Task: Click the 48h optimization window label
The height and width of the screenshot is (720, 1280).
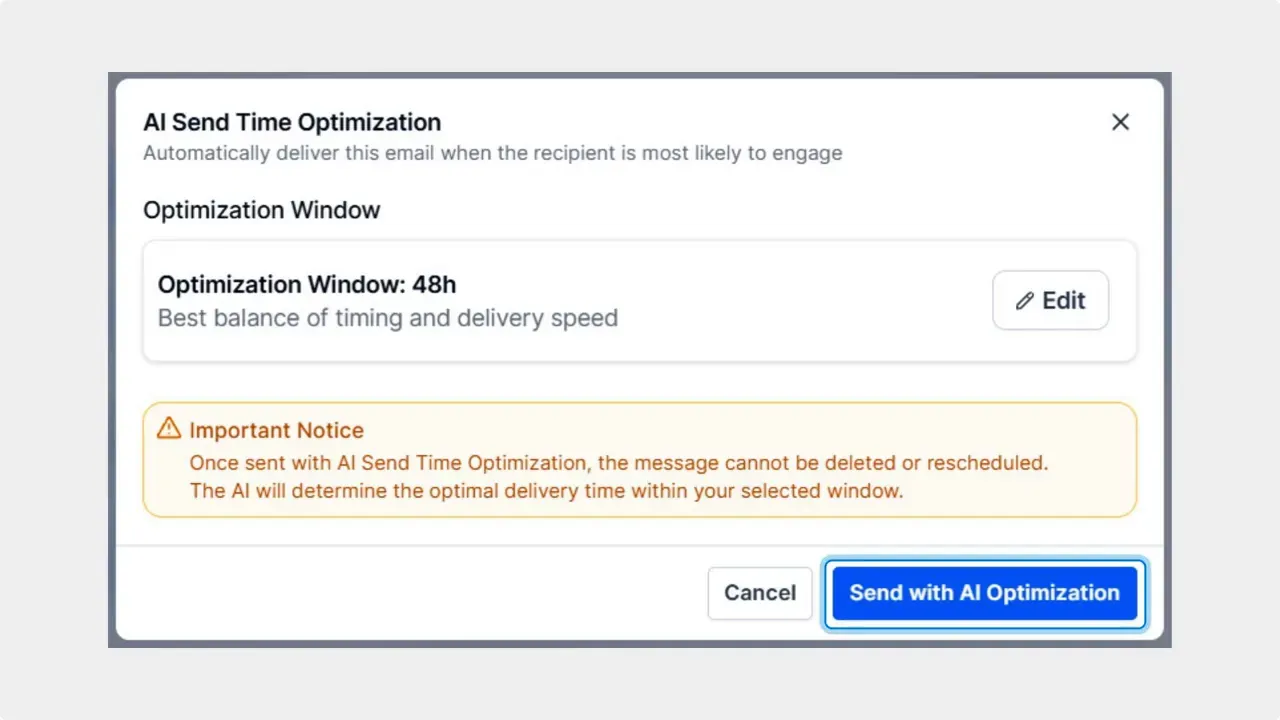Action: [x=307, y=284]
